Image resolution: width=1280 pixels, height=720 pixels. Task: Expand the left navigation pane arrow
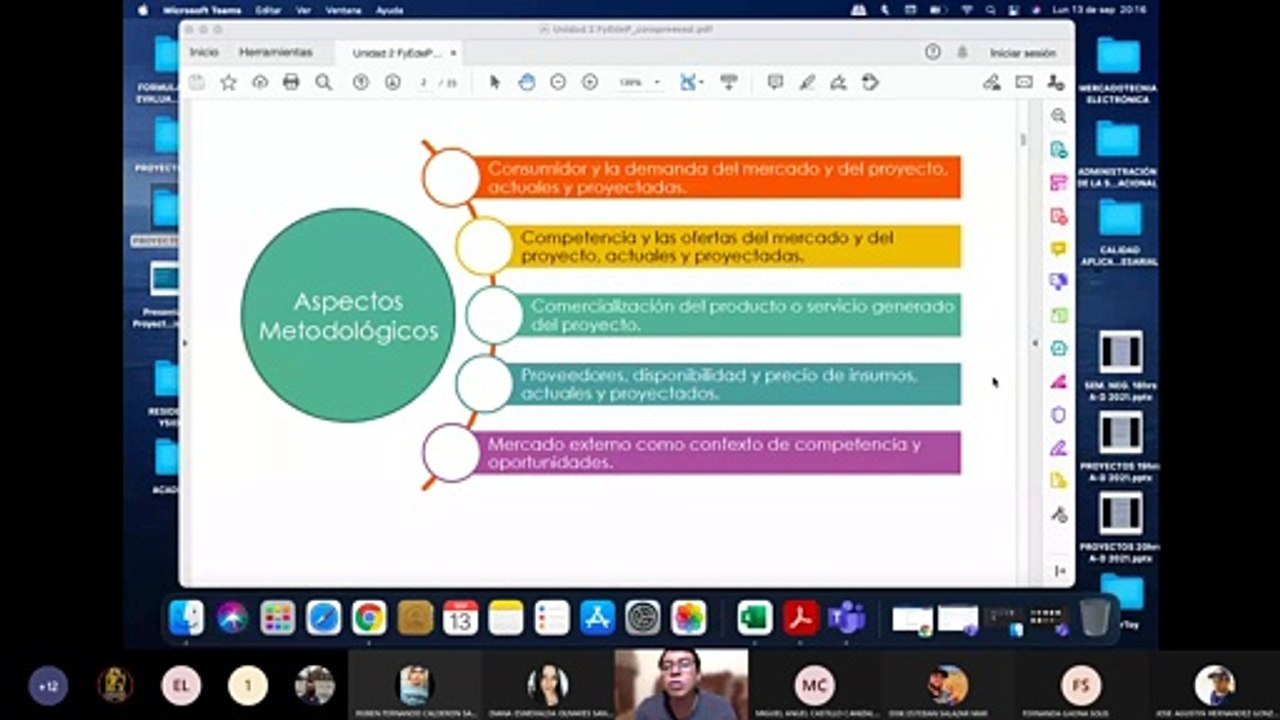(x=184, y=343)
